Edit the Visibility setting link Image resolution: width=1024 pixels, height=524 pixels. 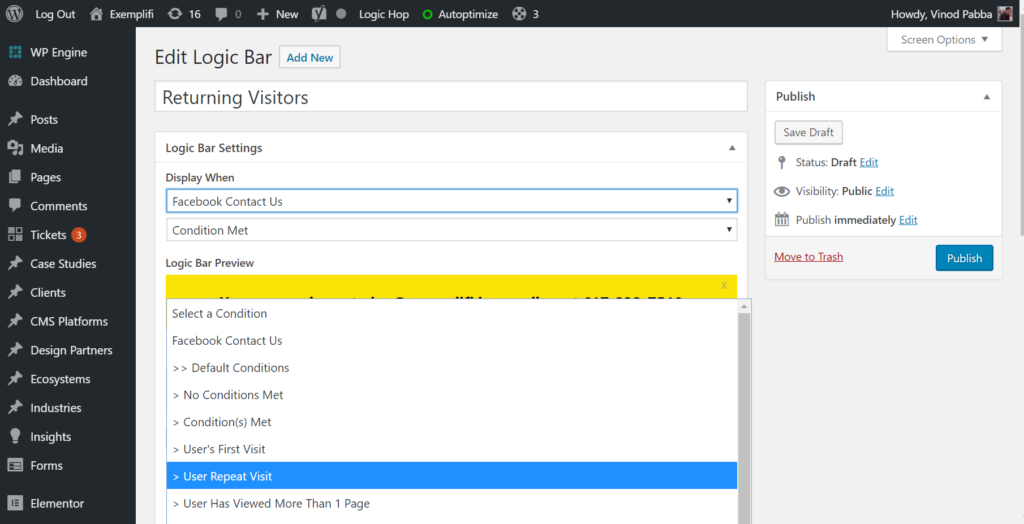click(x=884, y=191)
